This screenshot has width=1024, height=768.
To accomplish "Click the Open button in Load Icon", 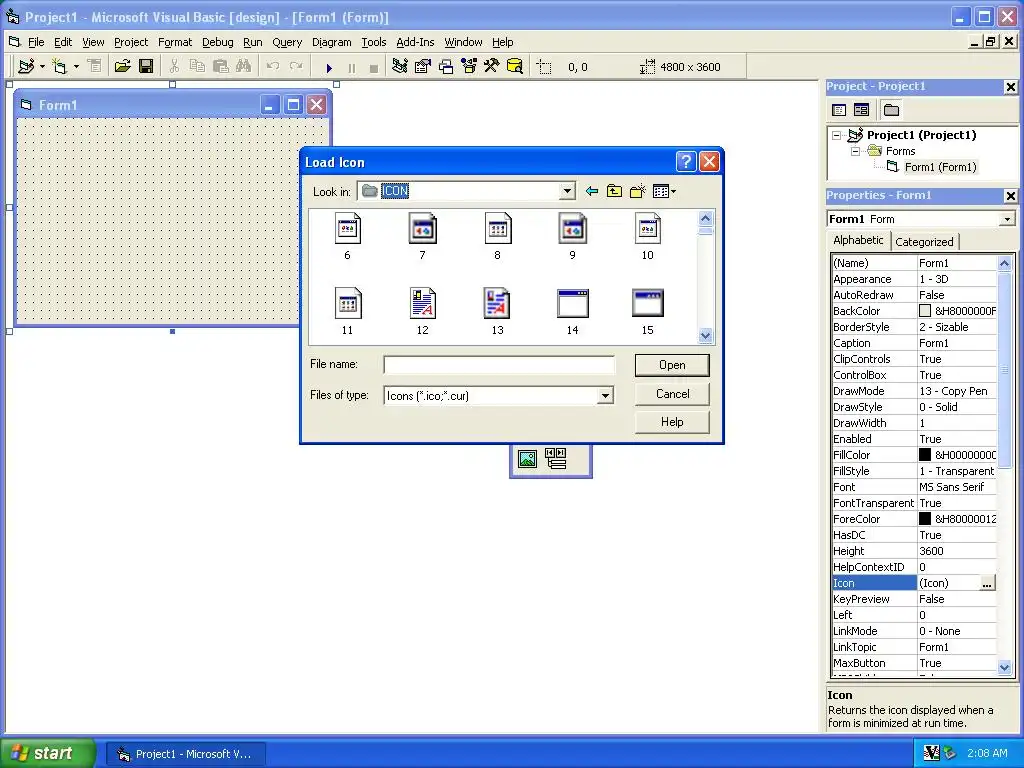I will click(x=672, y=365).
